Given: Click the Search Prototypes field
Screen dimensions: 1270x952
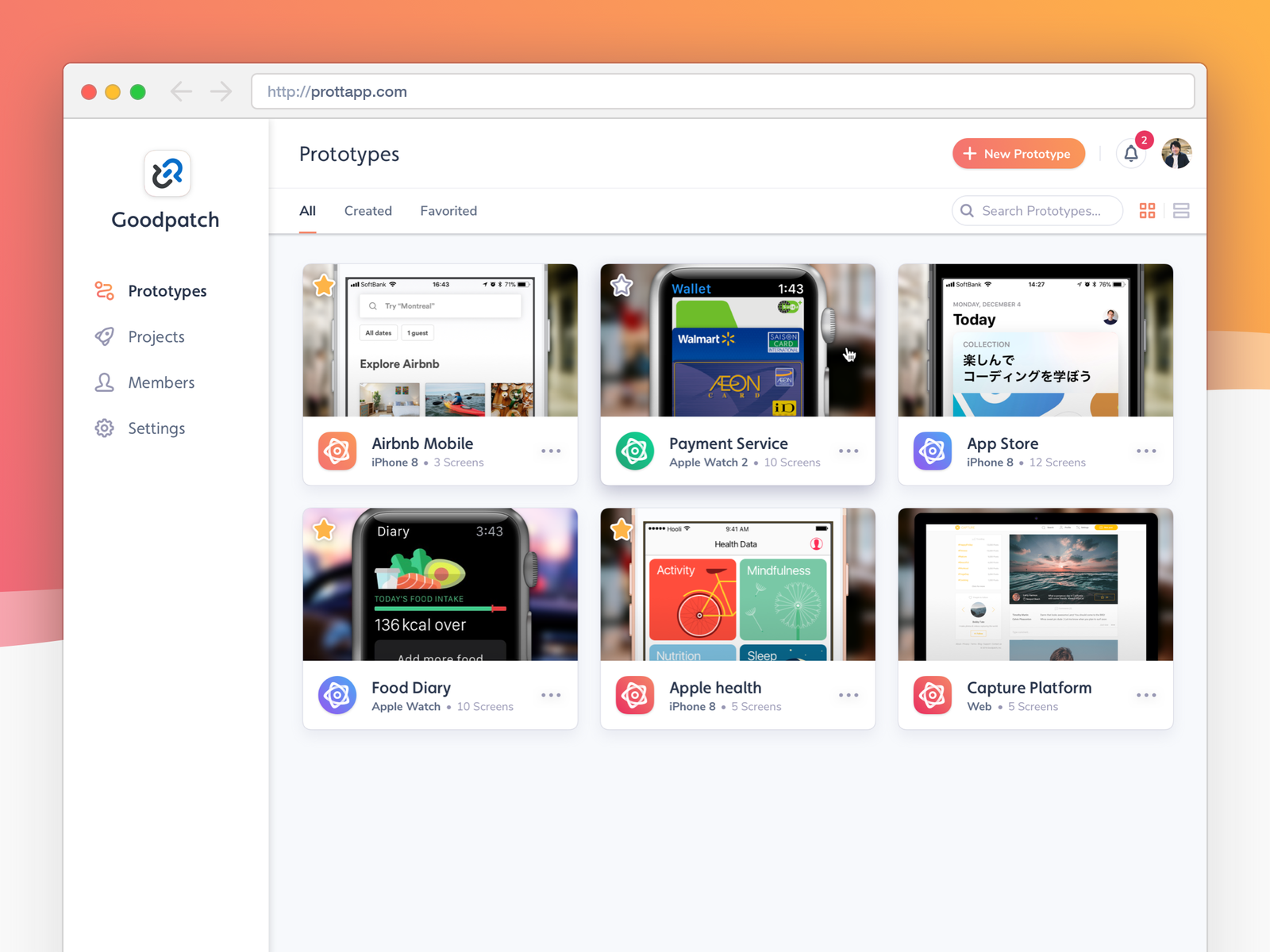Looking at the screenshot, I should [x=1037, y=210].
